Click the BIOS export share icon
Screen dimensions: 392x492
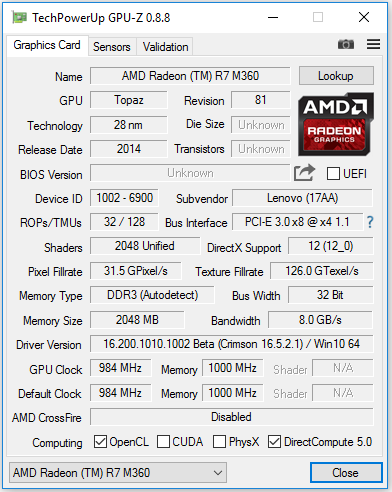click(304, 173)
